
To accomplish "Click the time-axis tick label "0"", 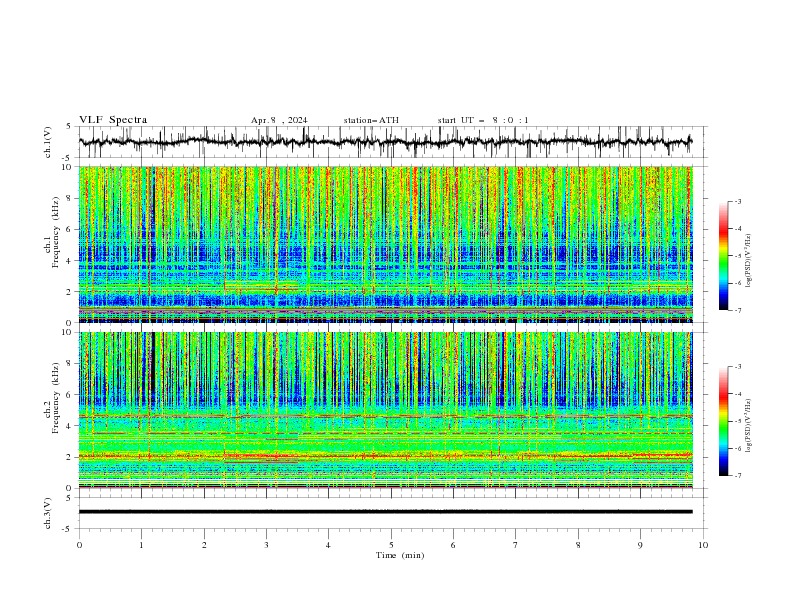I will 79,545.
